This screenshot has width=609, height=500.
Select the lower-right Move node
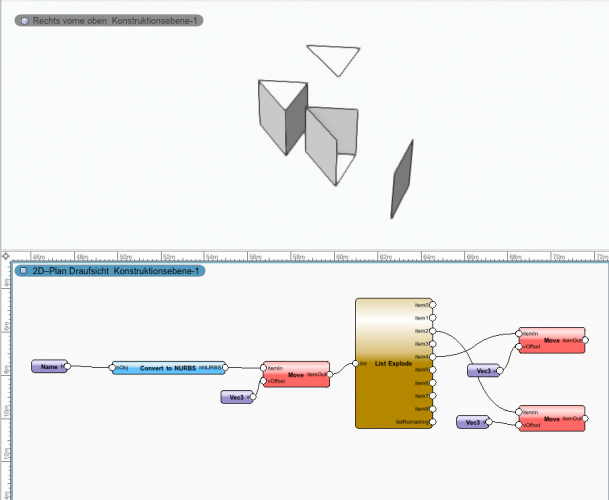tap(551, 418)
